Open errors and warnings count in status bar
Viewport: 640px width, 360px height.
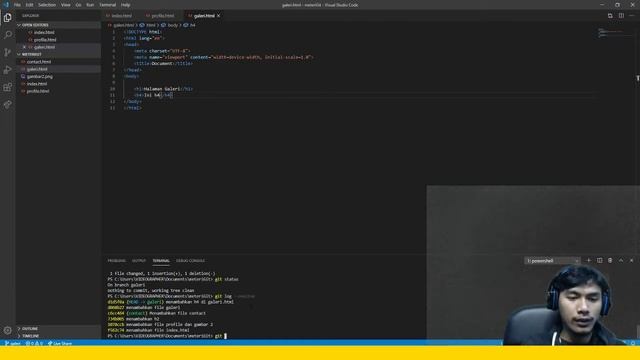click(x=34, y=343)
